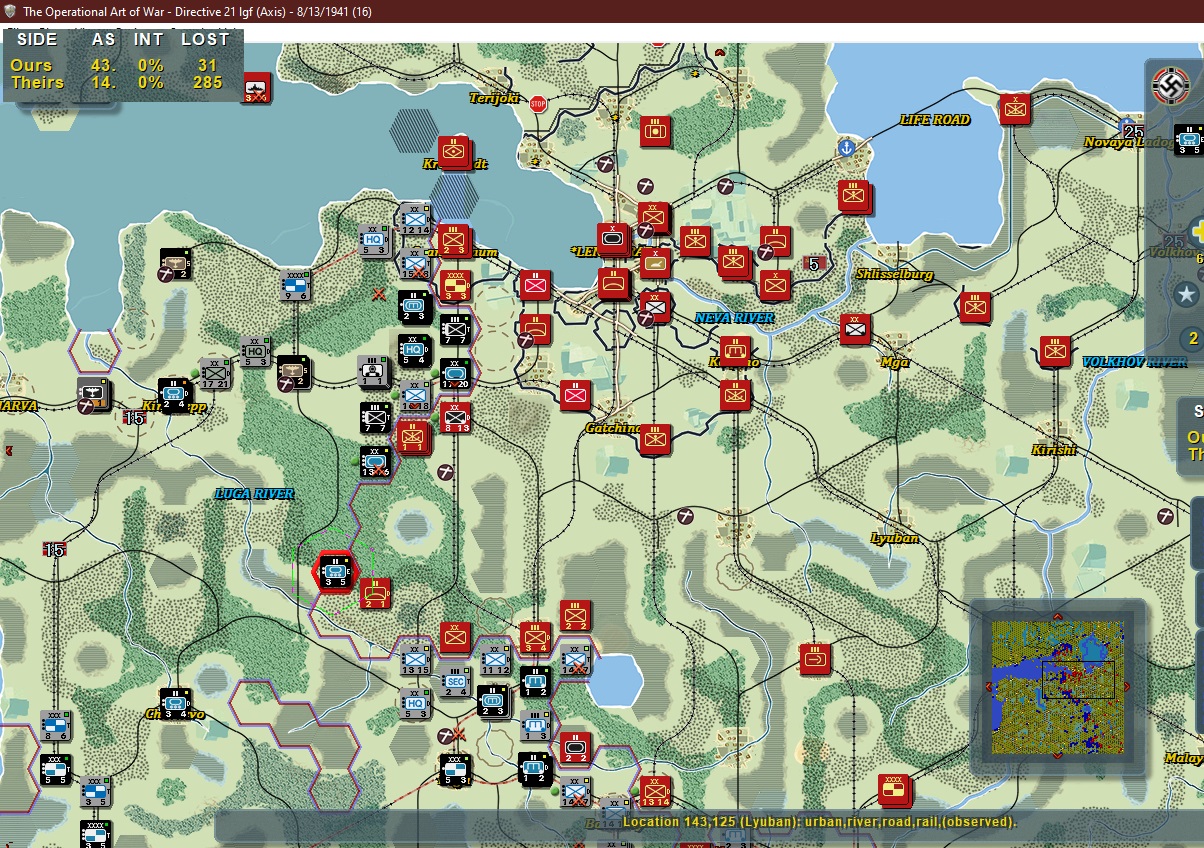1204x848 pixels.
Task: Click the Lyuban town label
Action: [x=894, y=538]
